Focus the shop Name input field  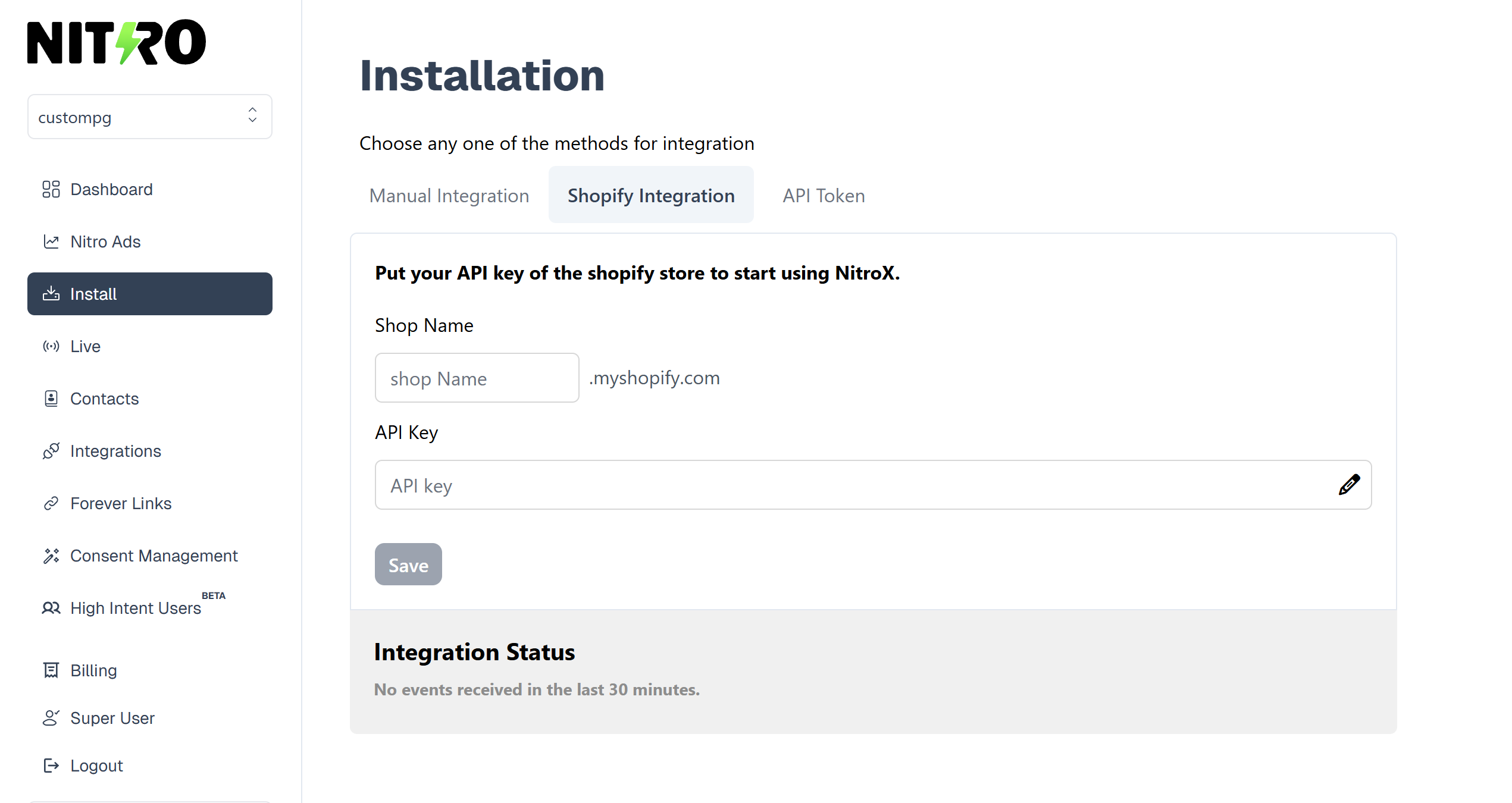pyautogui.click(x=477, y=378)
